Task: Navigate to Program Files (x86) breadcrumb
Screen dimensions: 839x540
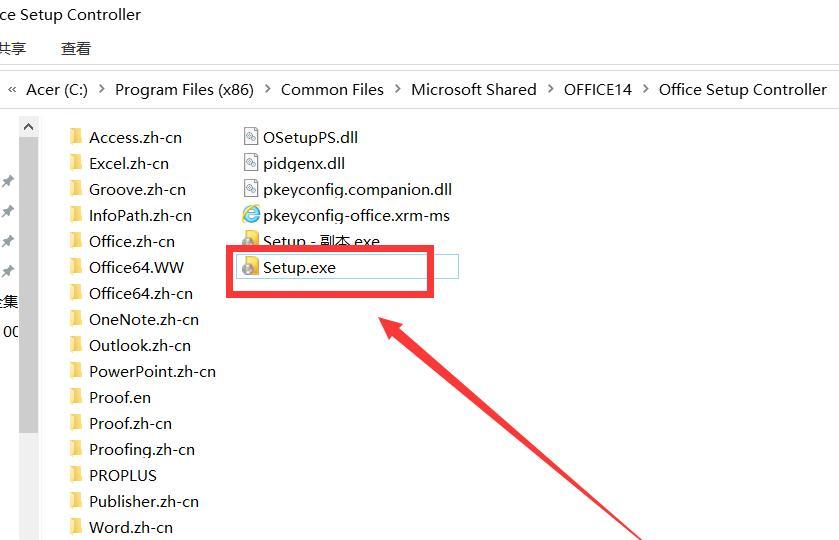Action: click(185, 89)
